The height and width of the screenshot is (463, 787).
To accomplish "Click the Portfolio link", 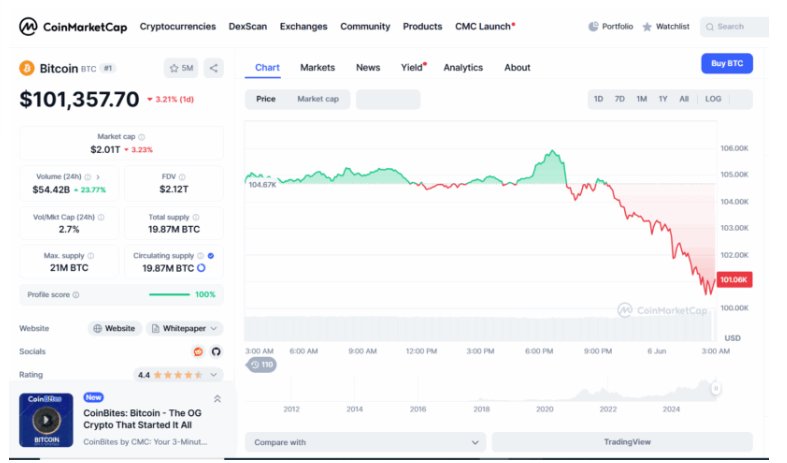I will 617,27.
